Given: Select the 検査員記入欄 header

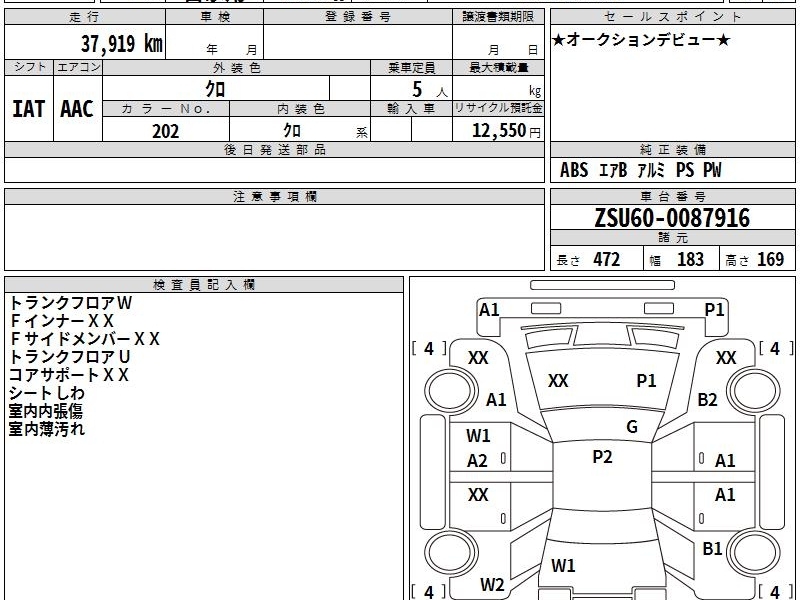Looking at the screenshot, I should (204, 285).
